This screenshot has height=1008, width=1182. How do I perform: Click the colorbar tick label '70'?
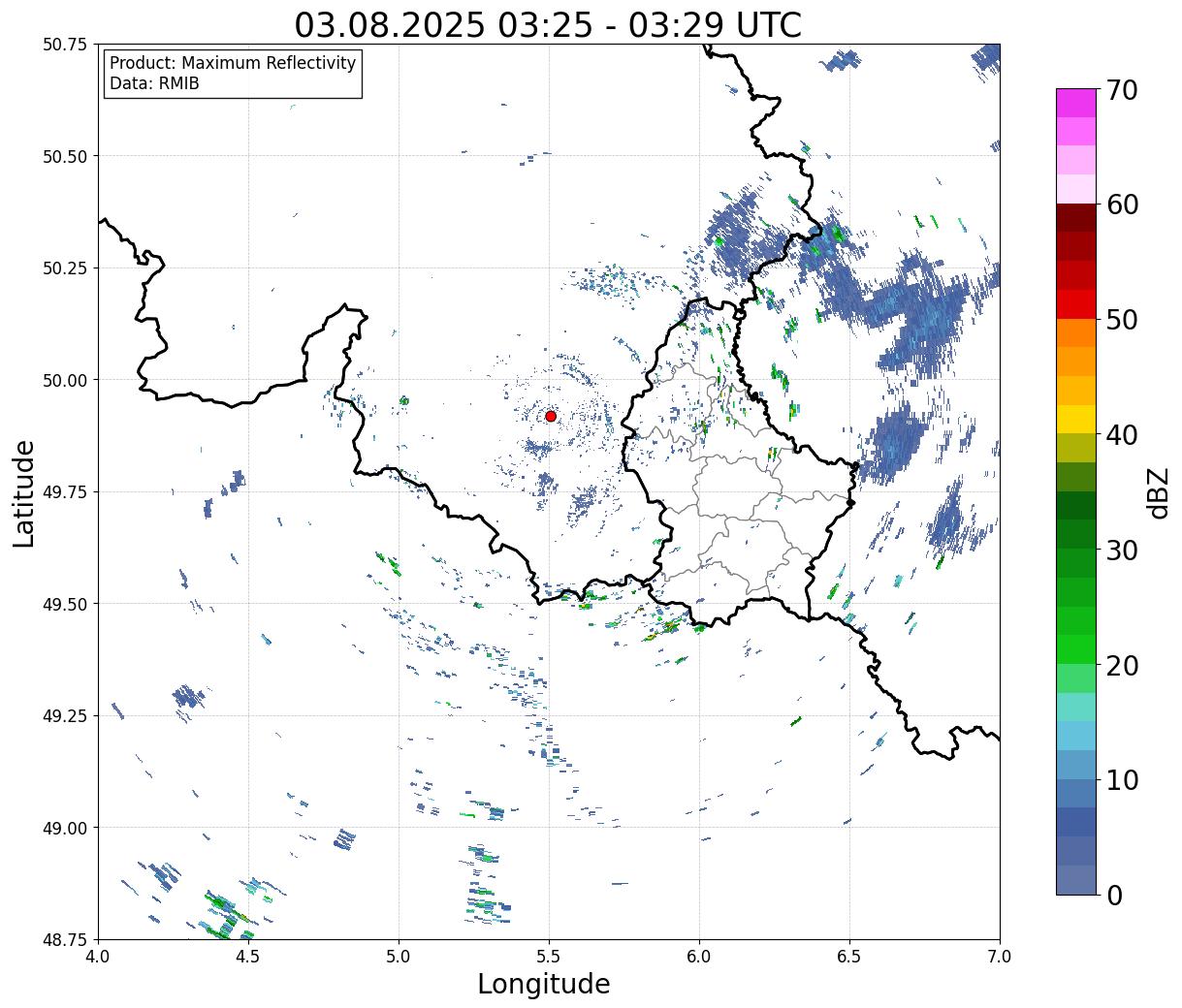1123,90
